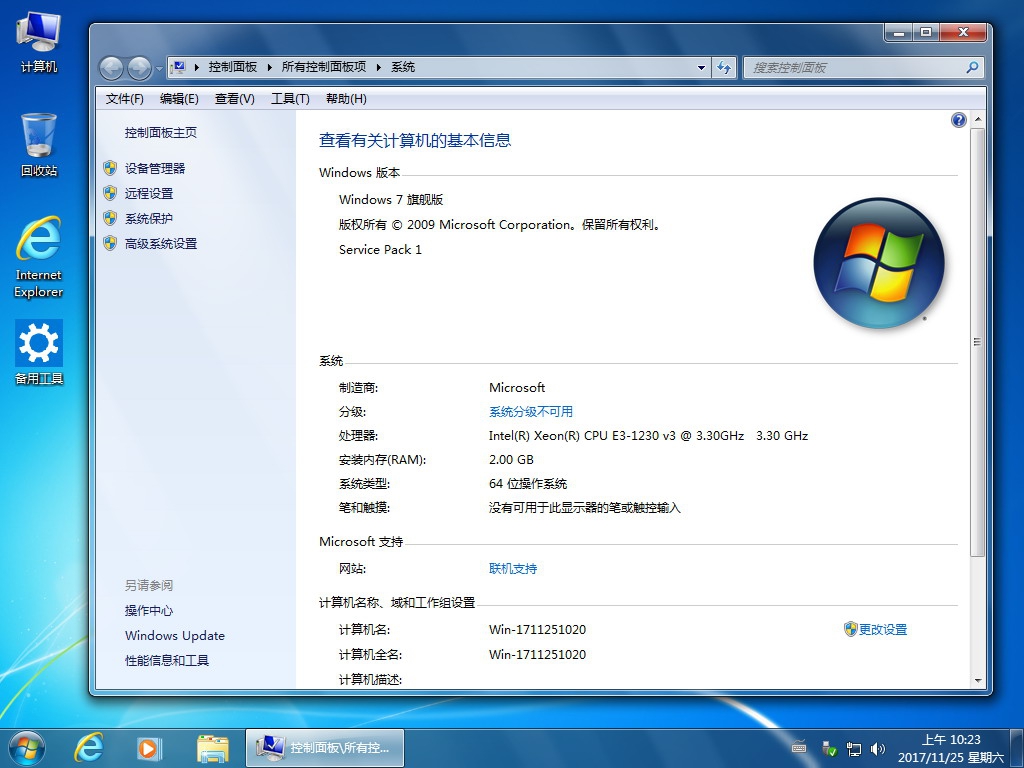The height and width of the screenshot is (768, 1024).
Task: Expand the arrow after 控制面板 breadcrumb
Action: 269,67
